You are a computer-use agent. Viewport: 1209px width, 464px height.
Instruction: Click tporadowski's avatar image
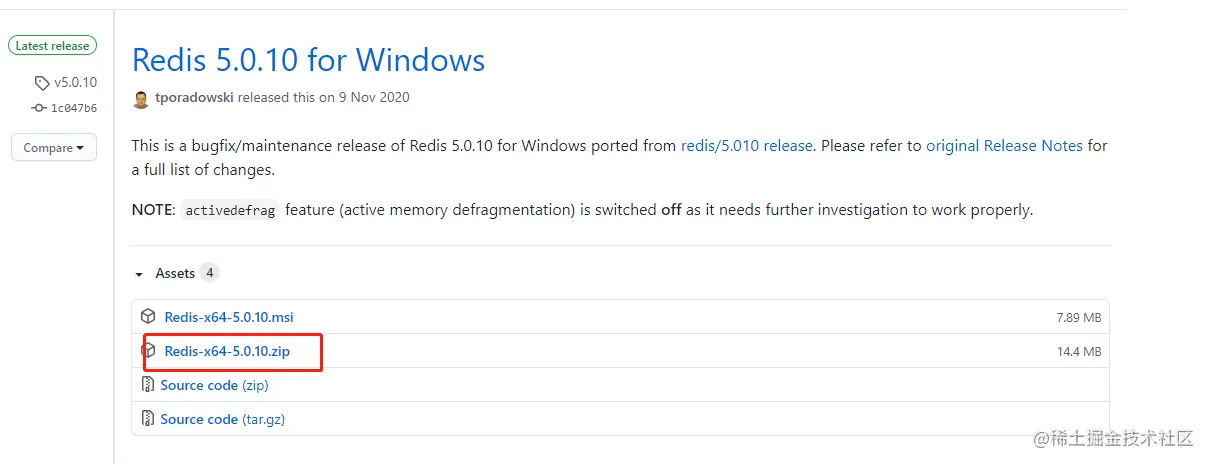click(x=141, y=98)
